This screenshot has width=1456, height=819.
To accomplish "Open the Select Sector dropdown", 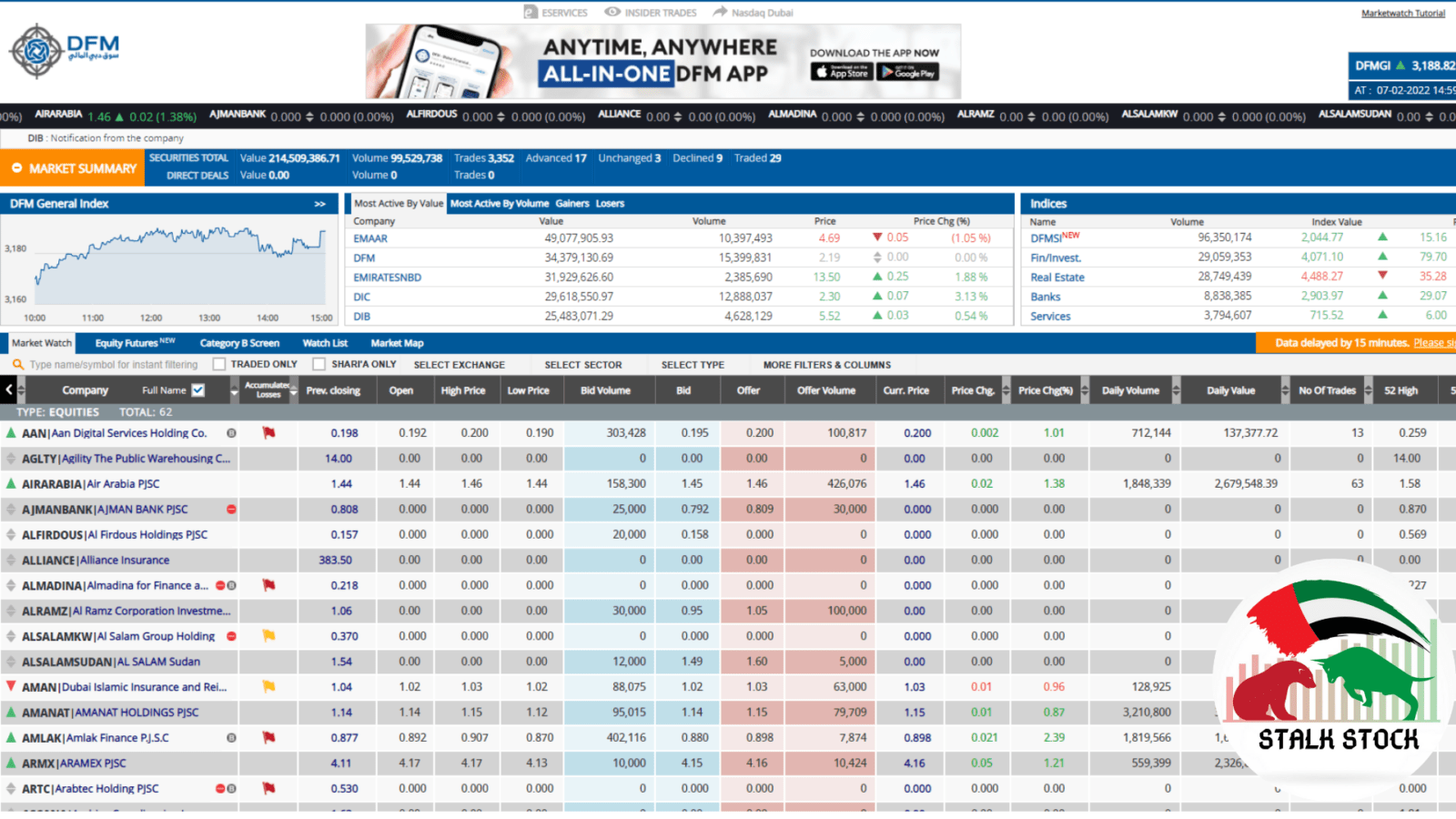I will click(582, 365).
